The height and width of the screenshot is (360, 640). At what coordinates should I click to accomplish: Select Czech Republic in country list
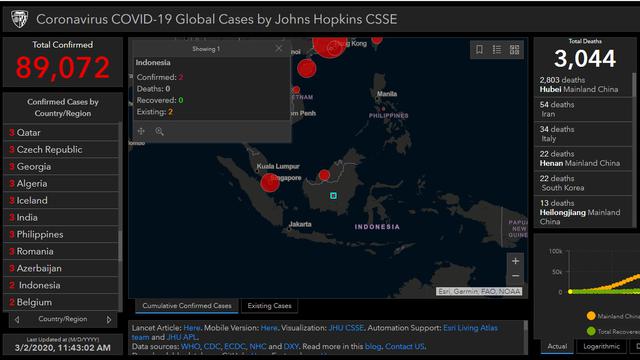coord(61,150)
